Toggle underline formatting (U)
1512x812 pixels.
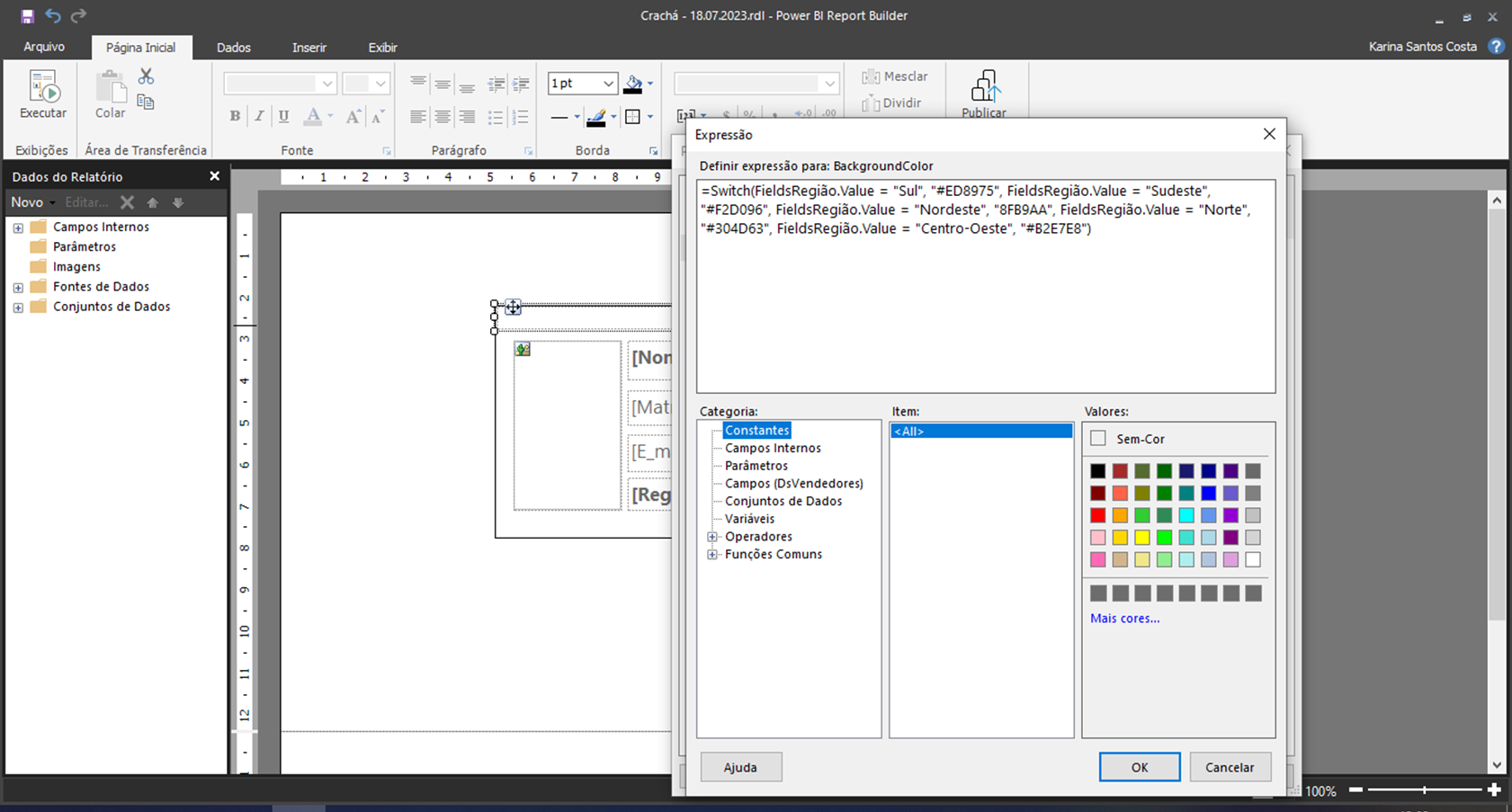(x=283, y=116)
